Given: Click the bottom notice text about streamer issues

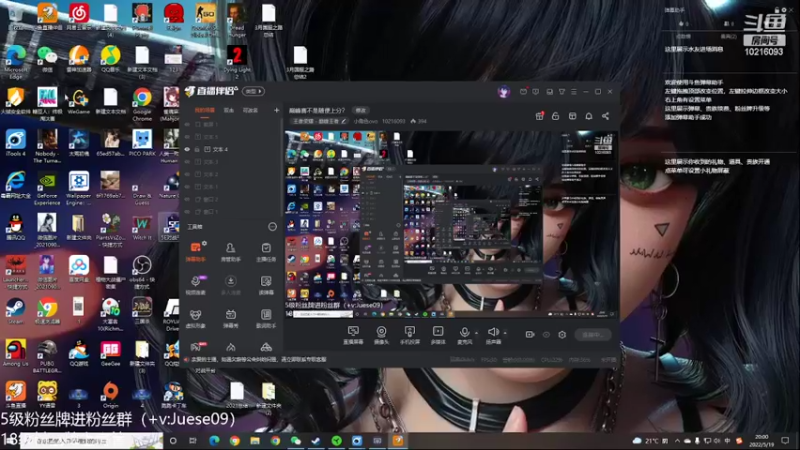Looking at the screenshot, I should [x=259, y=360].
